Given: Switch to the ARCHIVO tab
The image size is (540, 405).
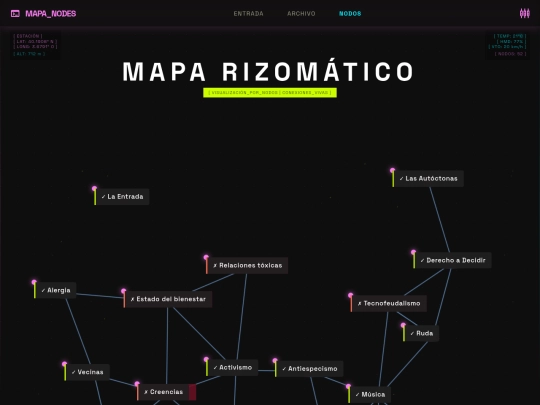Looking at the screenshot, I should click(x=301, y=13).
